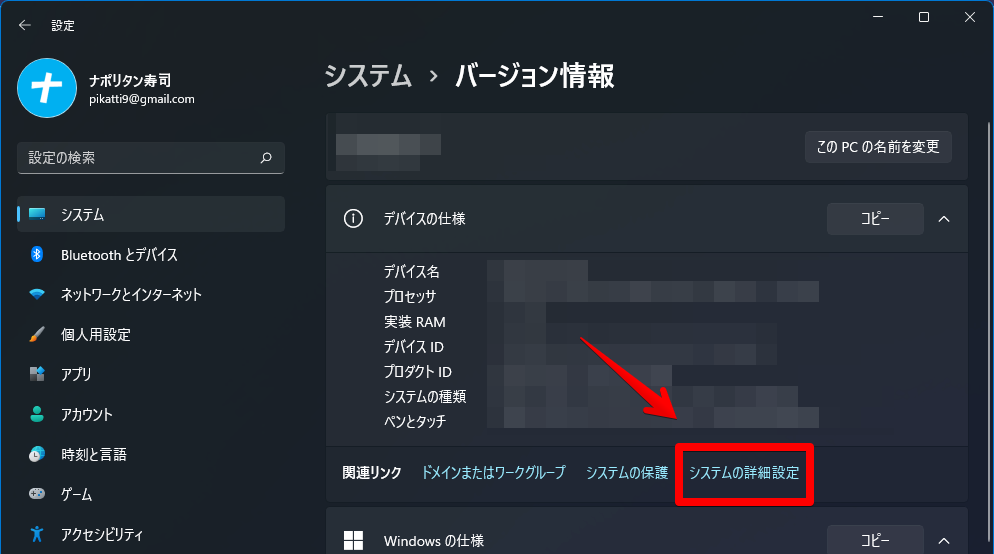This screenshot has width=994, height=554.
Task: Collapse the Windows の仕様 section chevron
Action: click(x=944, y=541)
